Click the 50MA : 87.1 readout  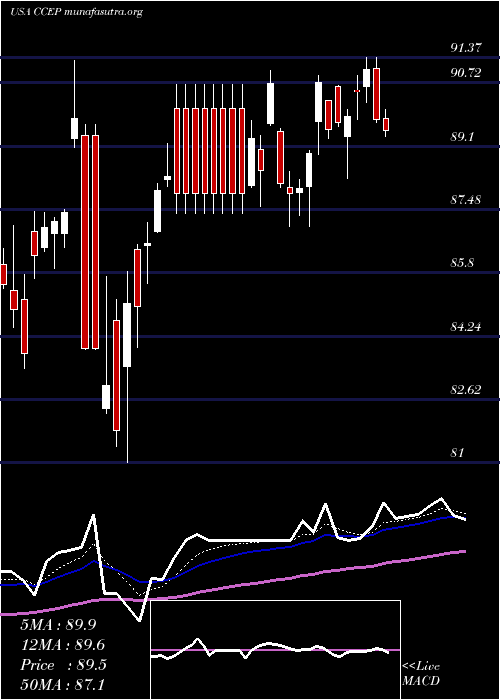point(63,684)
